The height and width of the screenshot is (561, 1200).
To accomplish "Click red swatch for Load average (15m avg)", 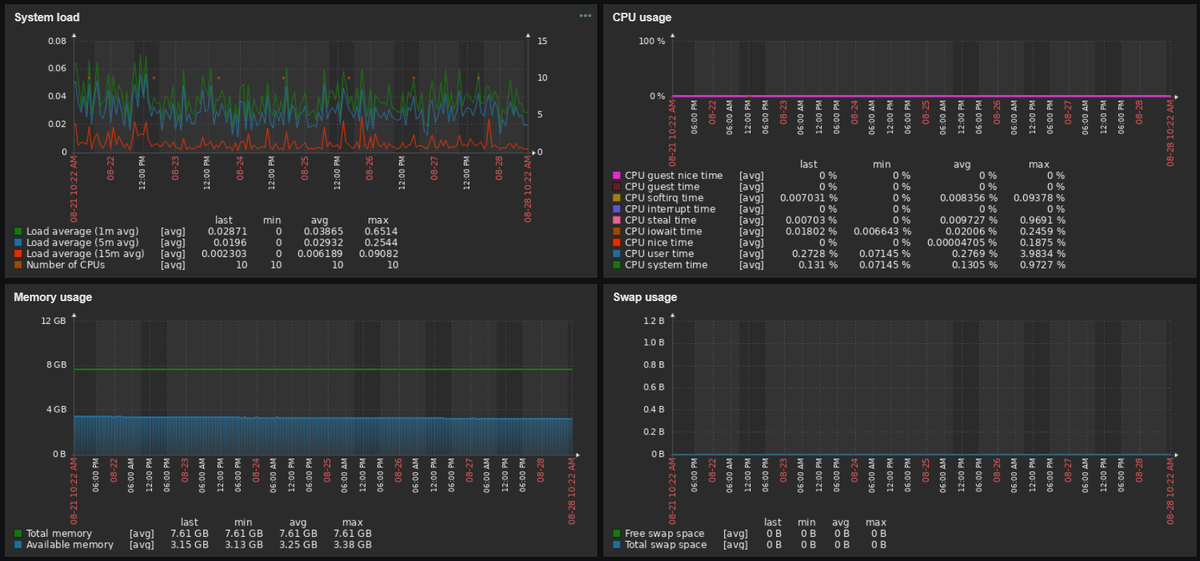I will (x=19, y=253).
